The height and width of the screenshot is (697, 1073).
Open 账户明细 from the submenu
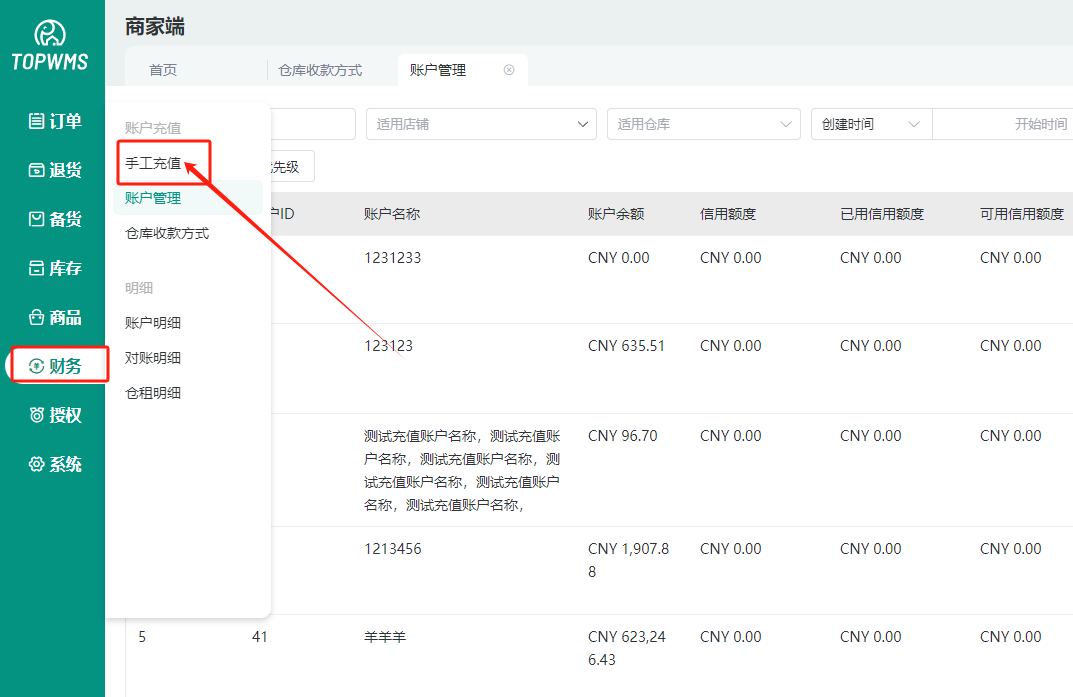click(153, 323)
